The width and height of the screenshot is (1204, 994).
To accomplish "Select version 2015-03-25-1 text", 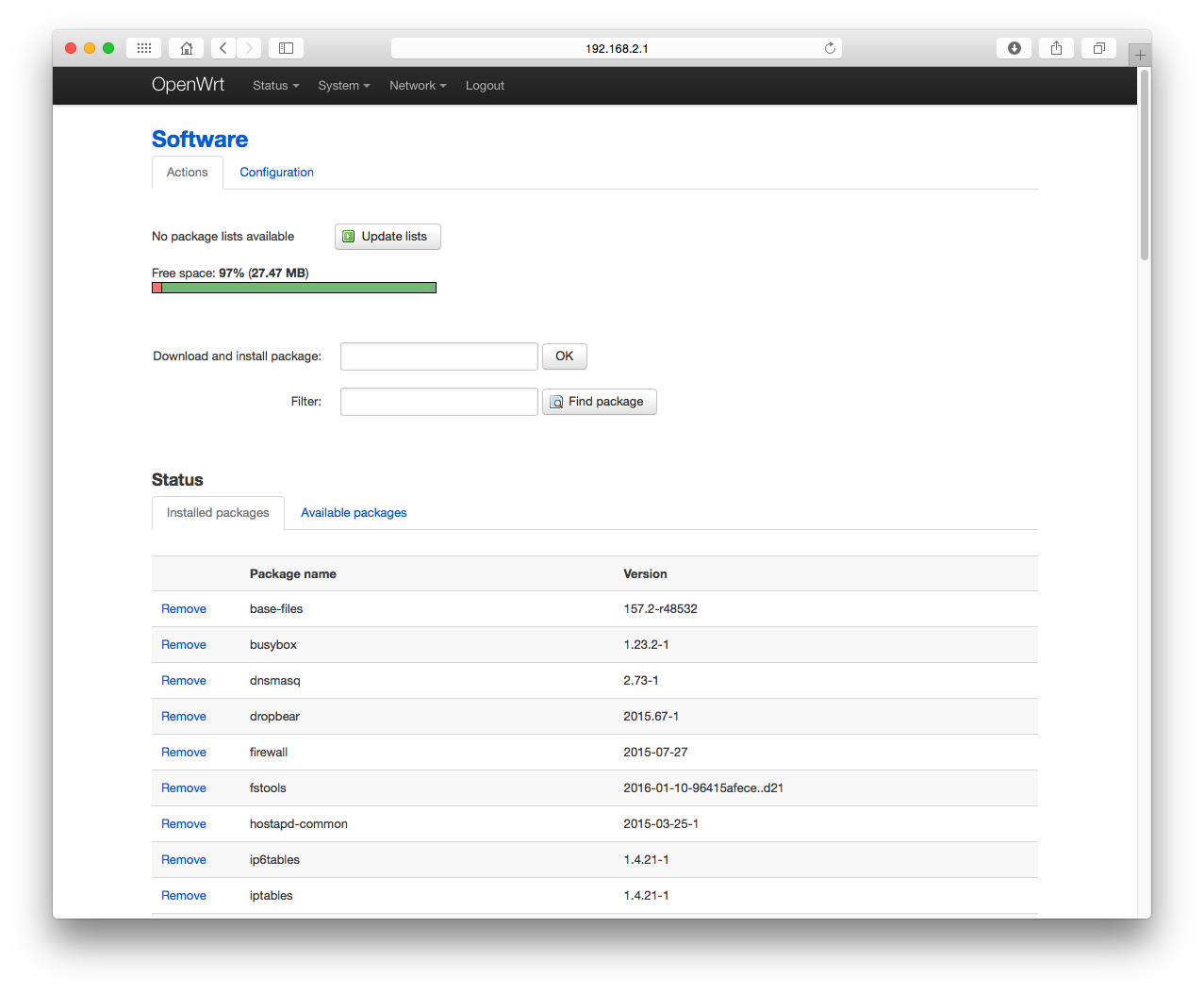I will pos(661,824).
